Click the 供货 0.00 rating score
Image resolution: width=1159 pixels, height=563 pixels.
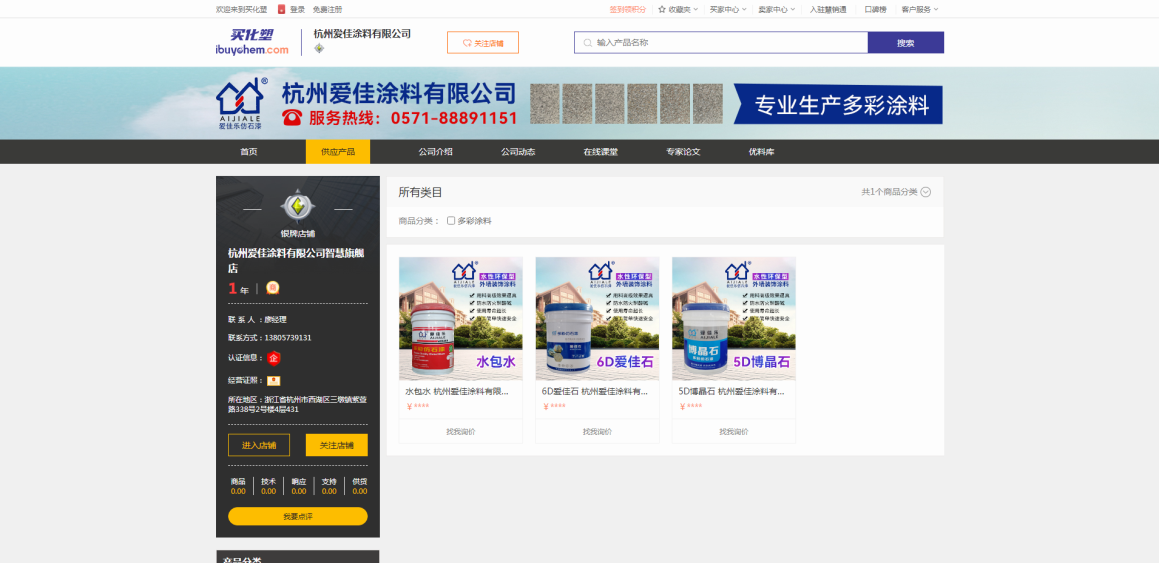(359, 486)
